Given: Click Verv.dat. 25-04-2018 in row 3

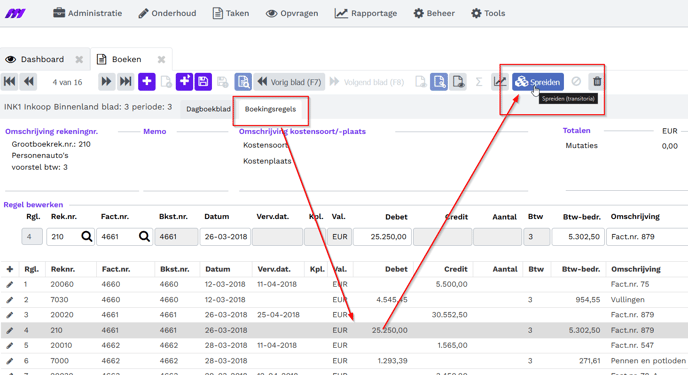Looking at the screenshot, I should [278, 315].
